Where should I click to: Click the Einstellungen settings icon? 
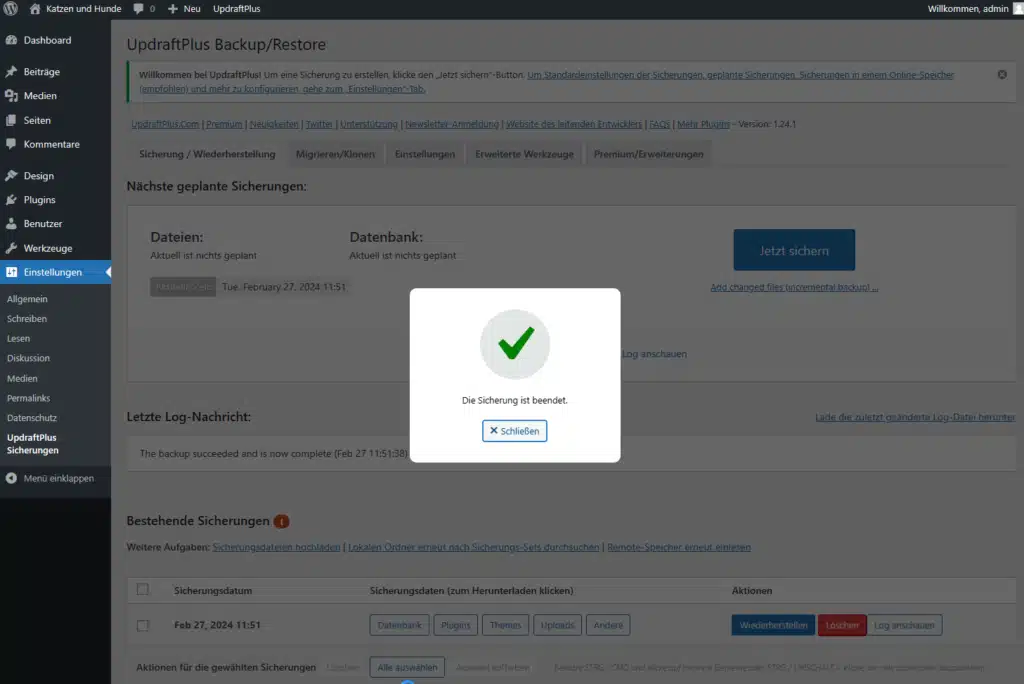click(x=11, y=272)
